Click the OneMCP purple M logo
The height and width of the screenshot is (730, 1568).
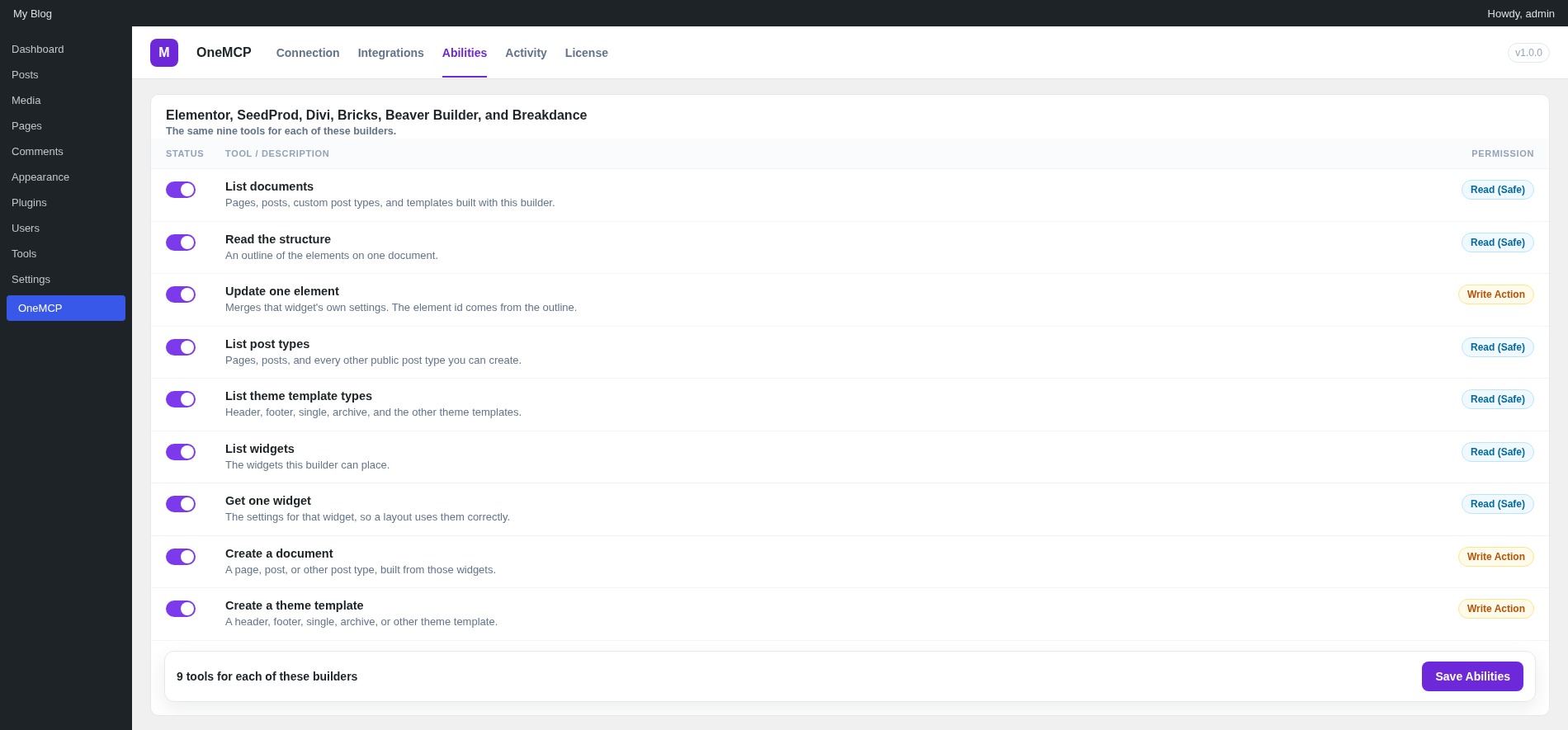coord(164,53)
